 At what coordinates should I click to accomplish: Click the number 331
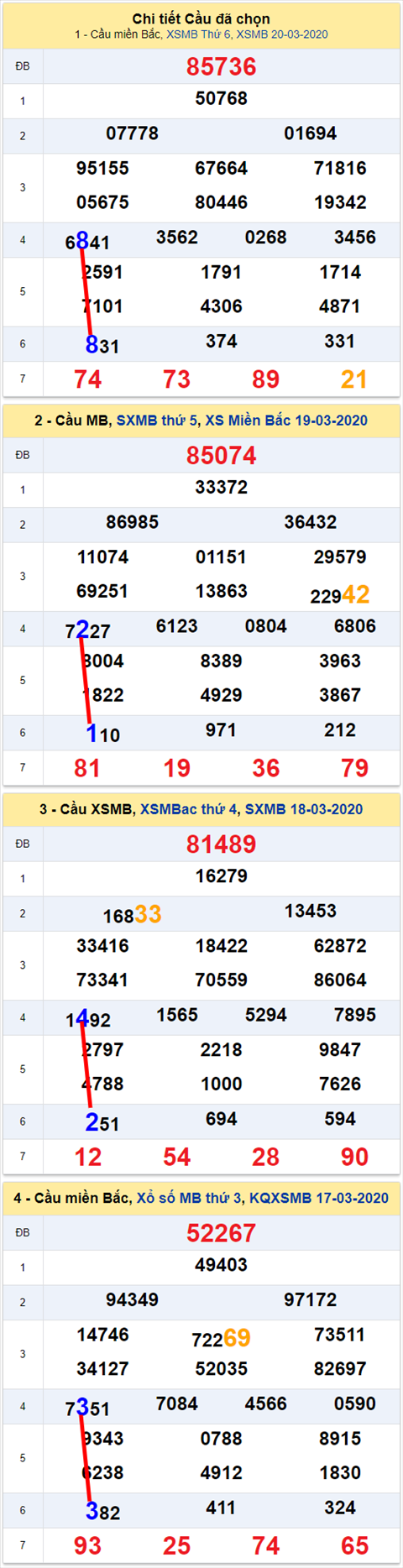click(x=340, y=341)
